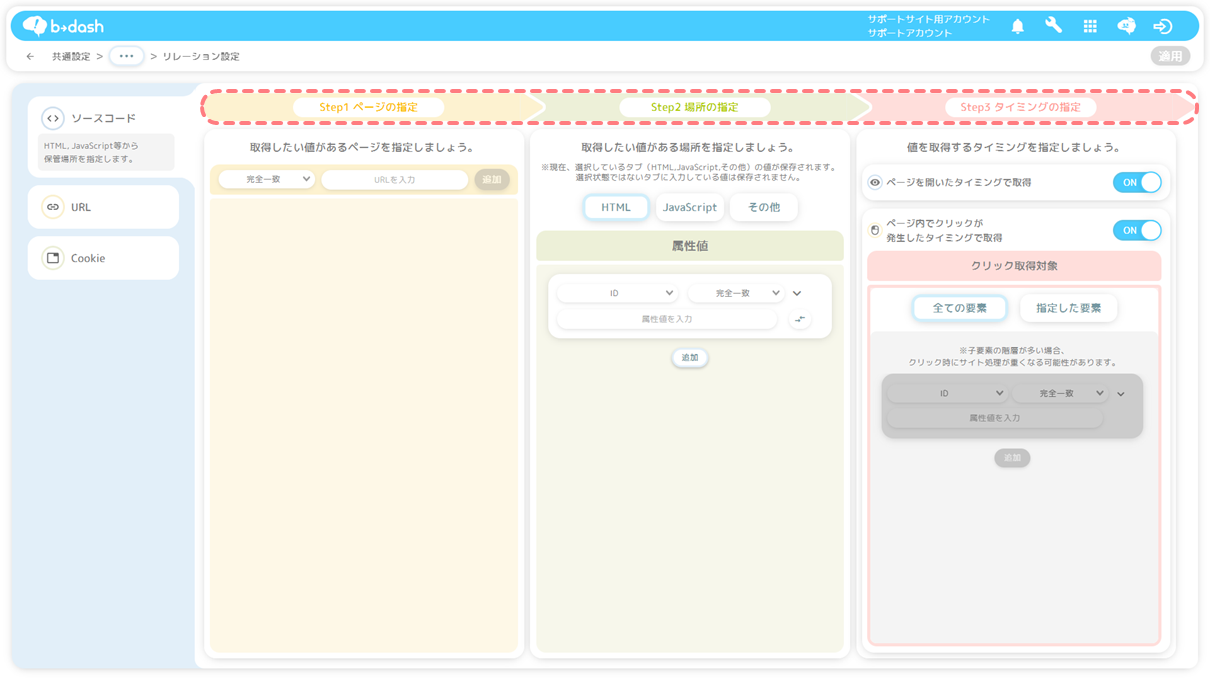Select the Cookie sidebar item

103,258
